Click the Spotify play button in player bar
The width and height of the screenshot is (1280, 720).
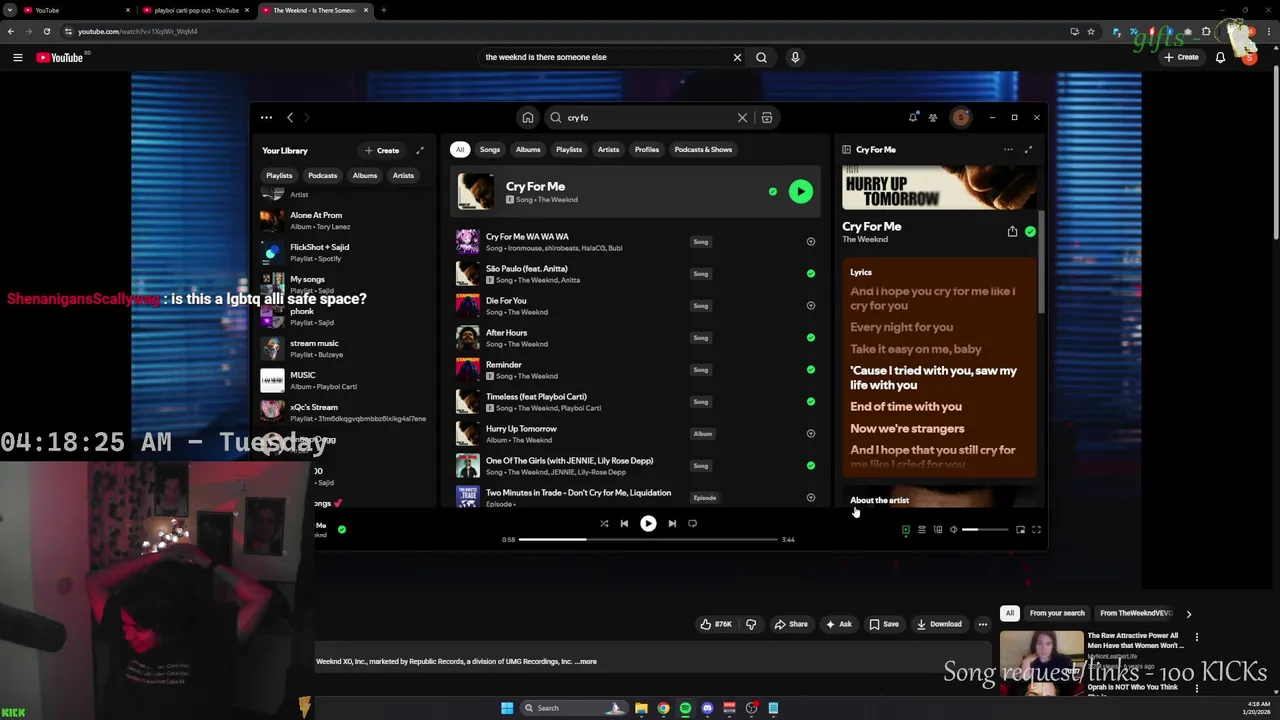click(x=648, y=523)
